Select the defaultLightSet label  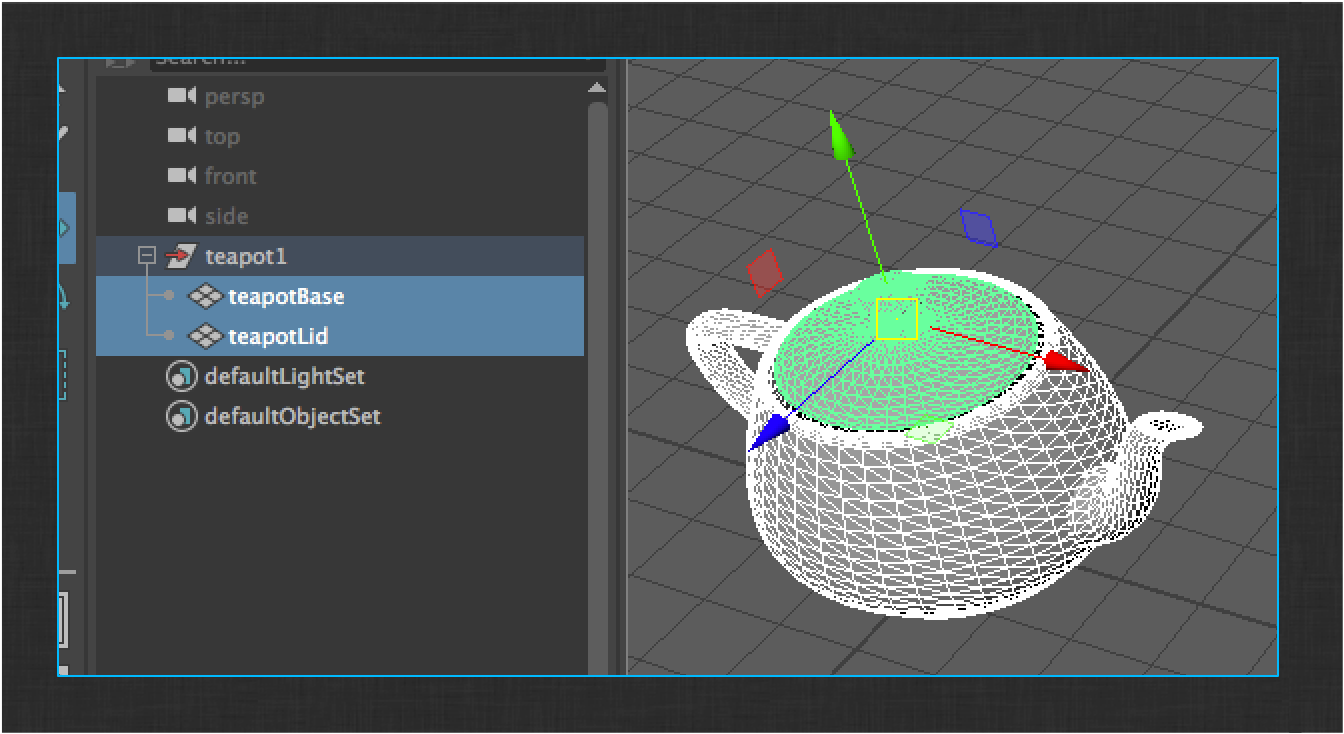tap(285, 376)
